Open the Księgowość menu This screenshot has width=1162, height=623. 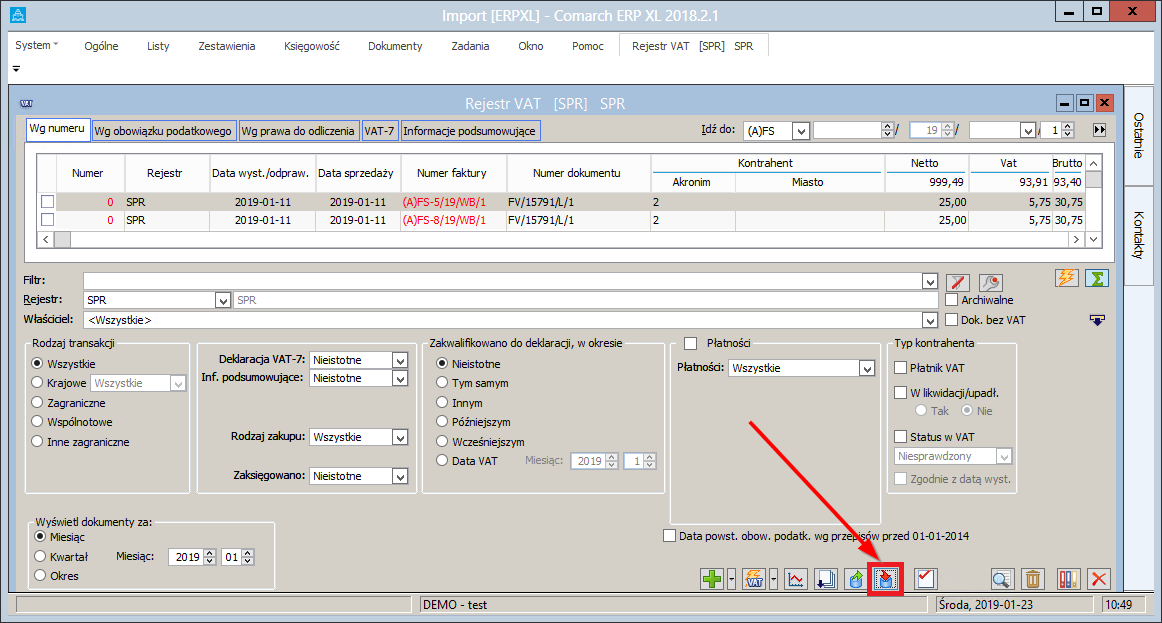tap(312, 45)
